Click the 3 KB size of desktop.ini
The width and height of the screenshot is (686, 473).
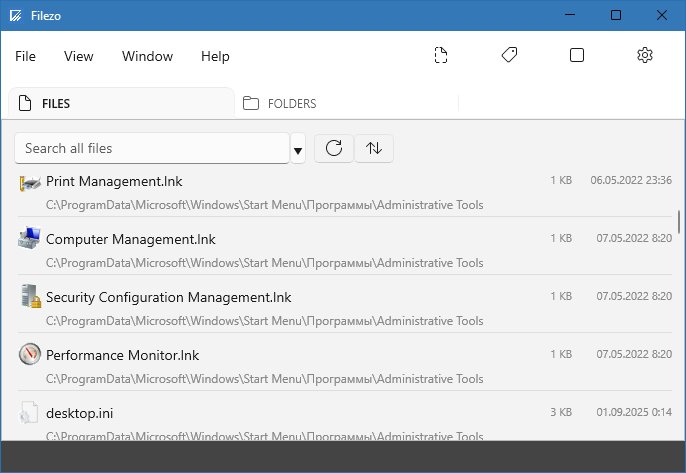[x=561, y=412]
